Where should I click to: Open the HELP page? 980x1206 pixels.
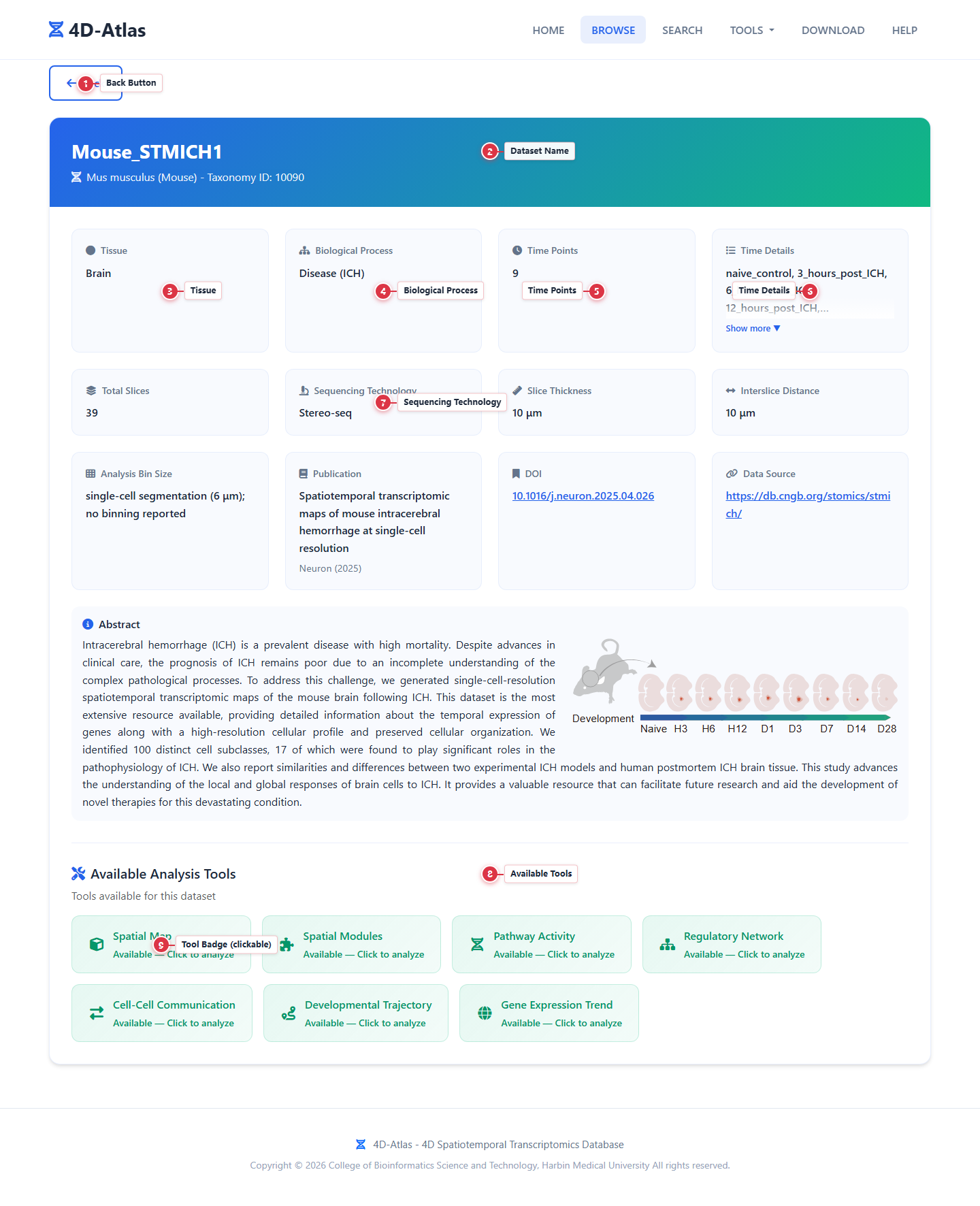(x=904, y=30)
